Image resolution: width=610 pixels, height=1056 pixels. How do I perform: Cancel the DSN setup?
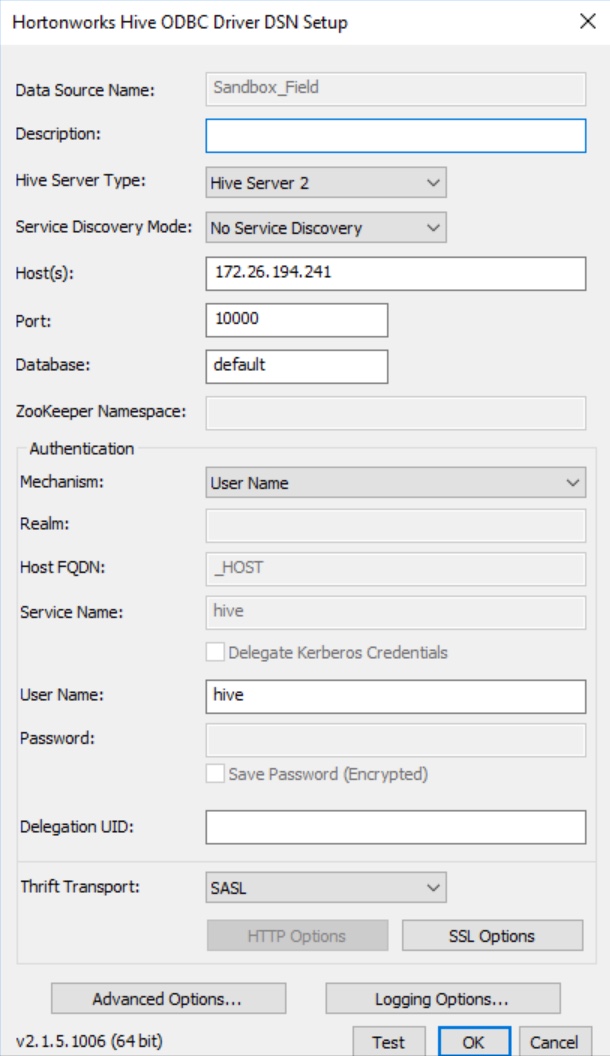click(556, 1041)
